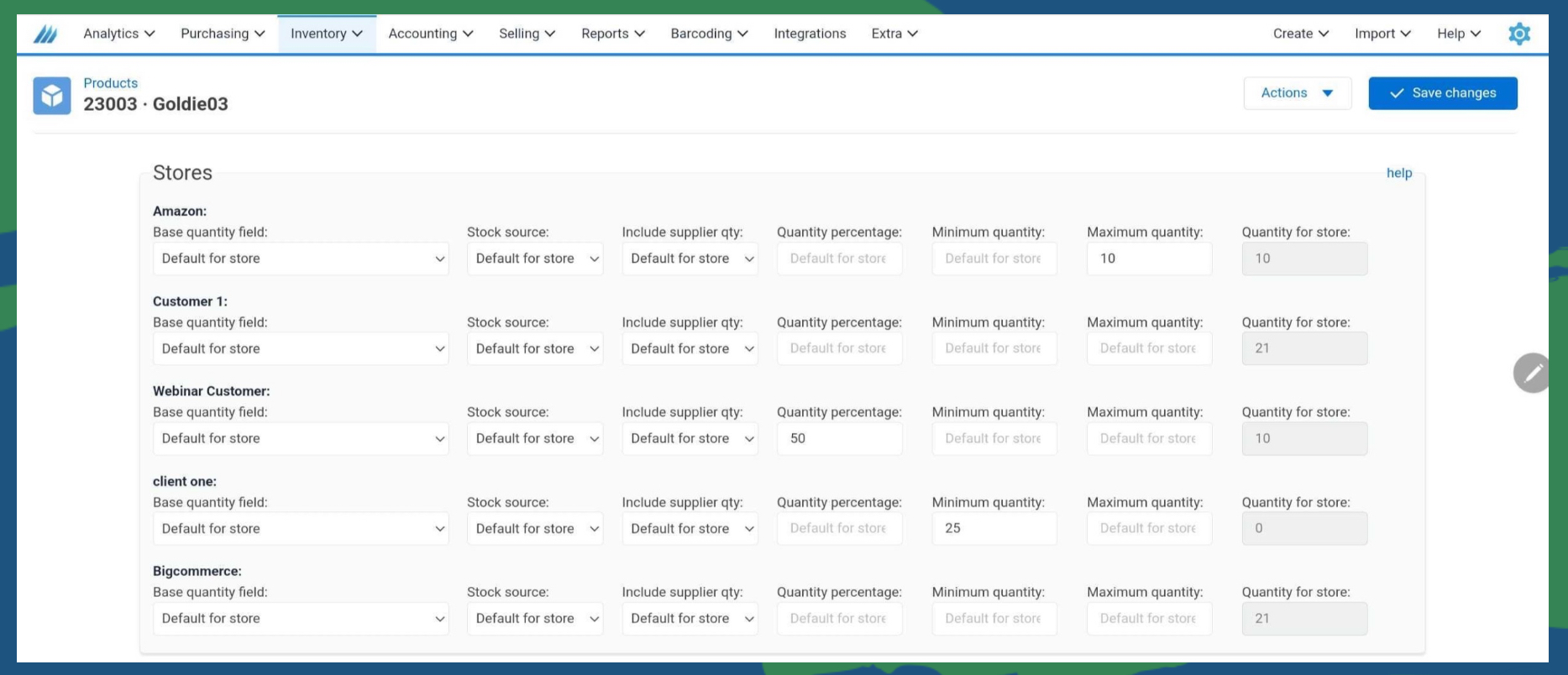Click client one Maximum quantity field

tap(1150, 528)
